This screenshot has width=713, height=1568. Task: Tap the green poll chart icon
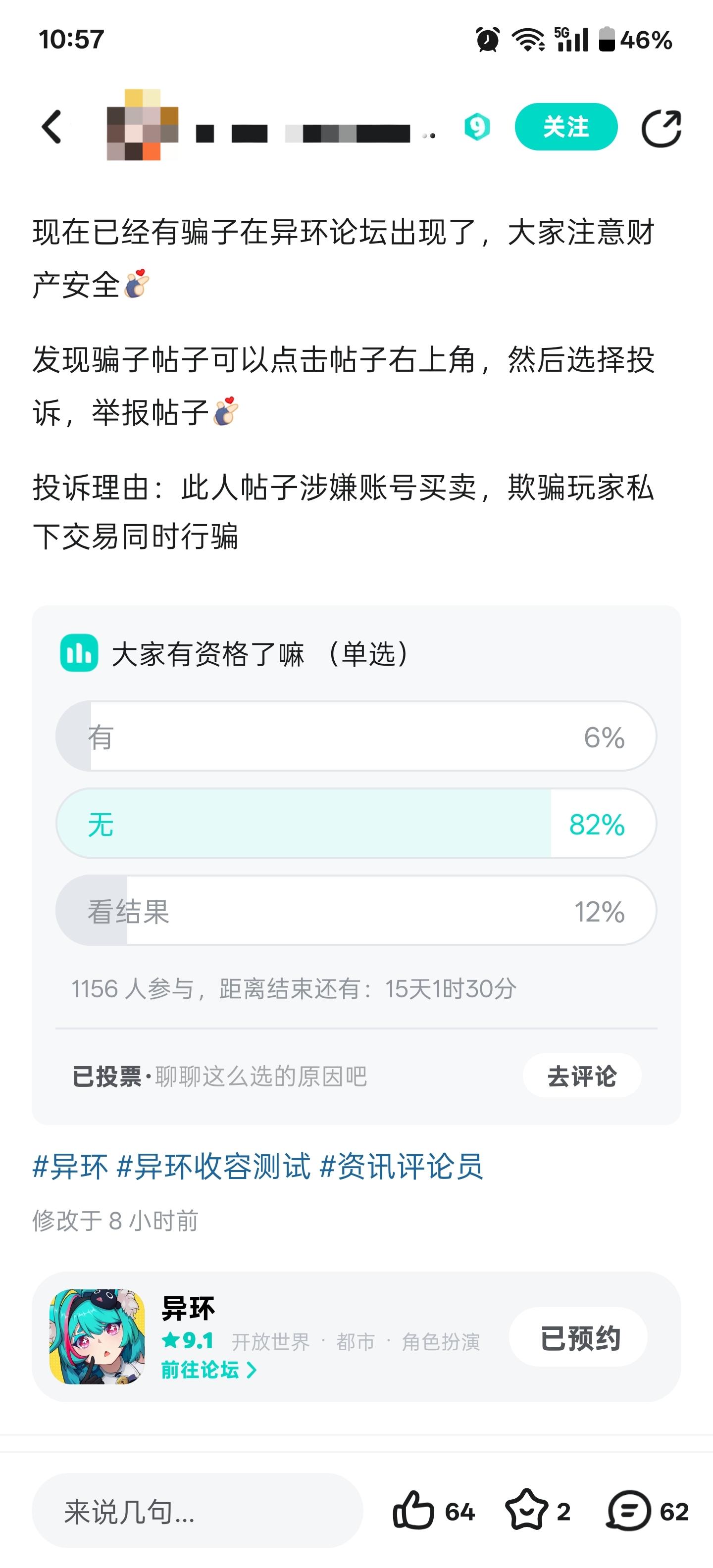click(79, 653)
